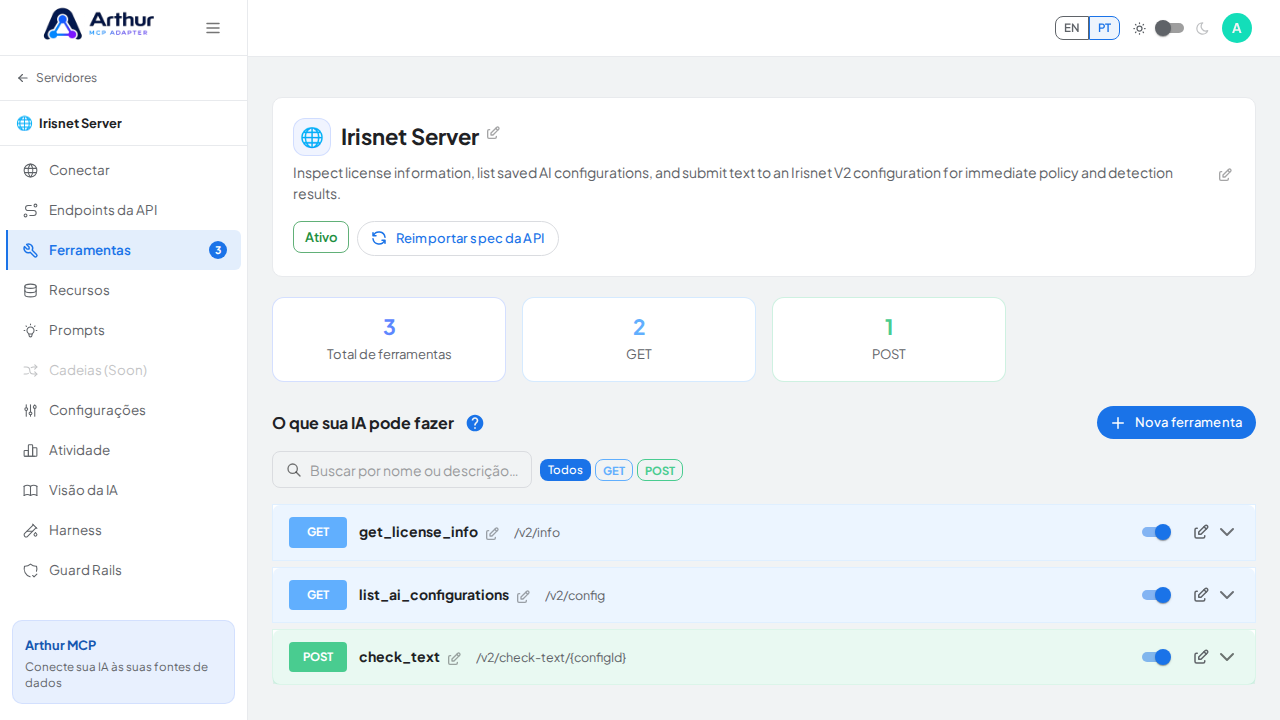The width and height of the screenshot is (1280, 720).
Task: Click the get_license_info tool name
Action: coord(418,532)
